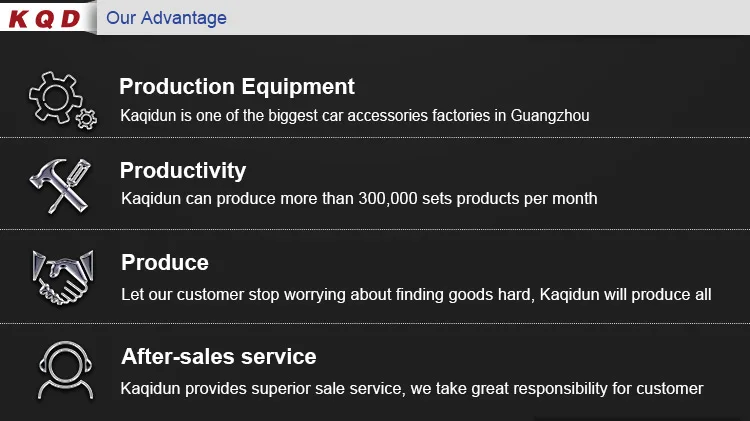
Task: Click the superior sale service description
Action: coord(412,388)
